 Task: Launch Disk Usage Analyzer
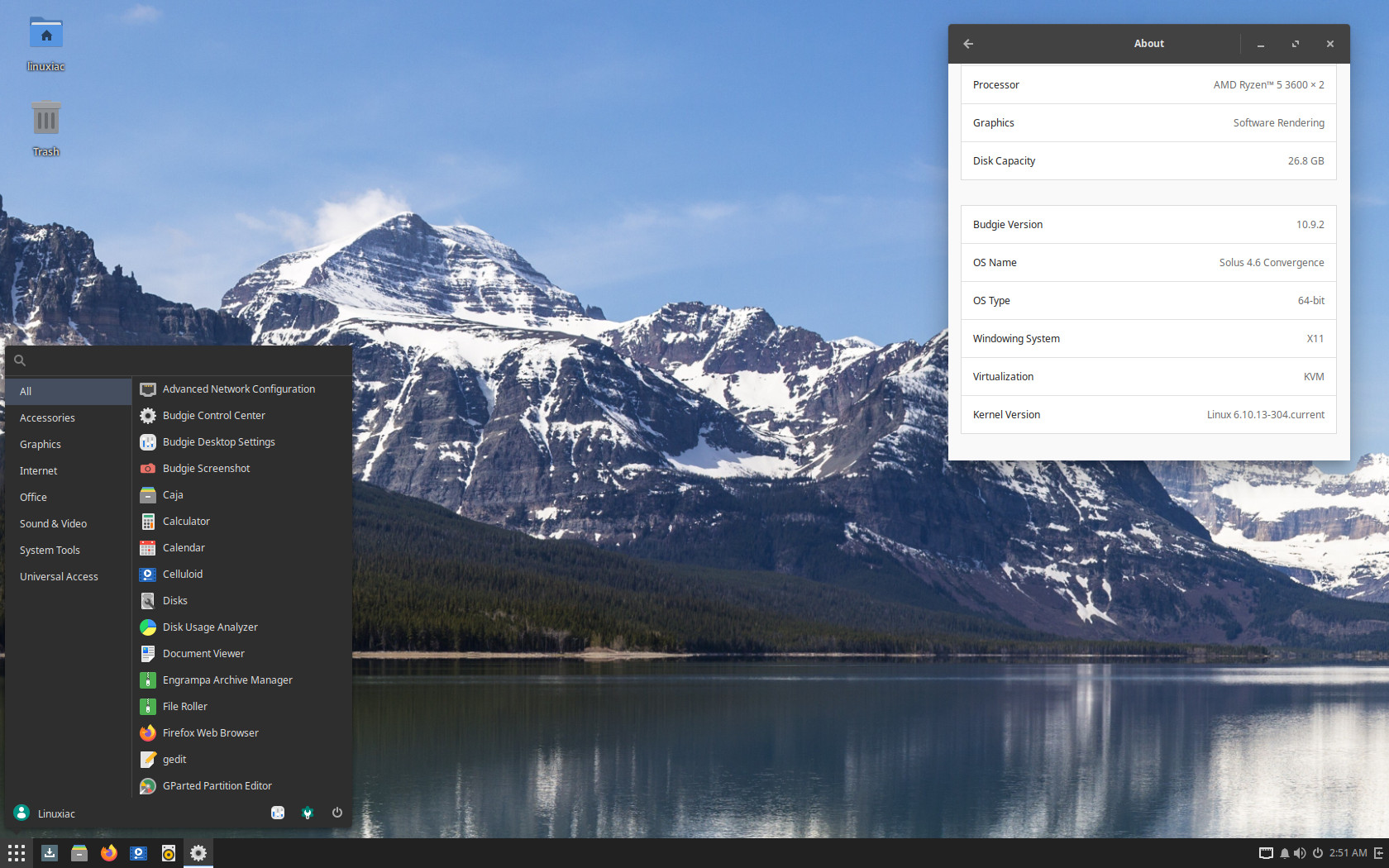(241, 627)
